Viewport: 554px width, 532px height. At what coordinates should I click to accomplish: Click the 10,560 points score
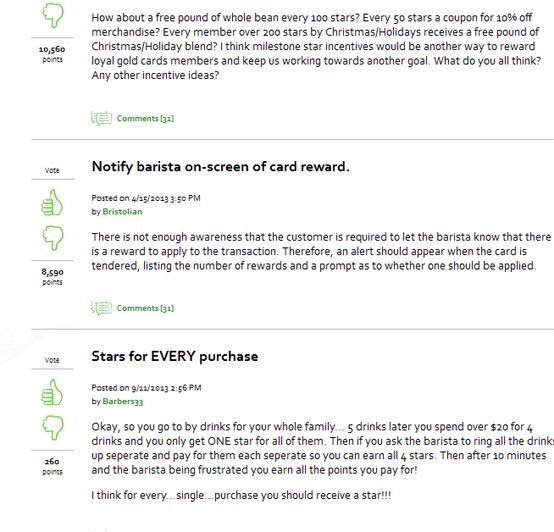tap(52, 54)
